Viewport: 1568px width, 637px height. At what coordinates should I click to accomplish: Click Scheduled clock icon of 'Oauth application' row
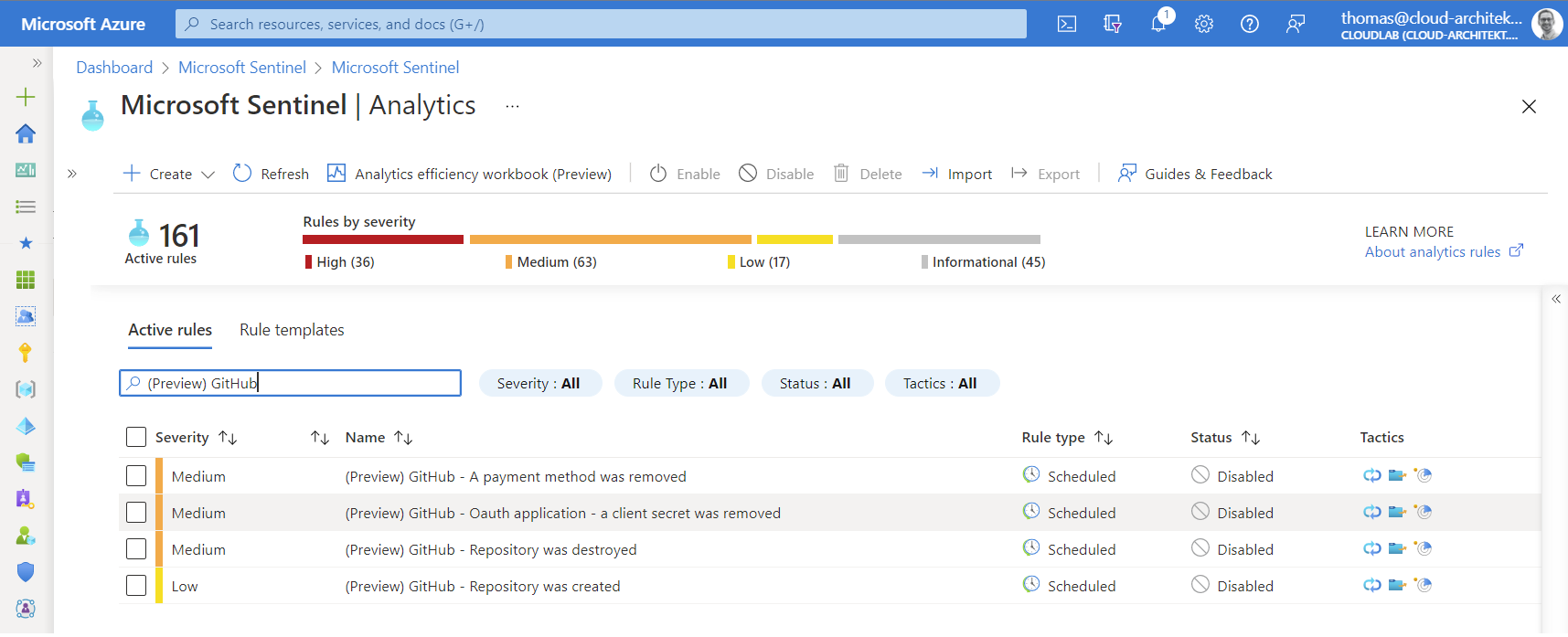1031,511
